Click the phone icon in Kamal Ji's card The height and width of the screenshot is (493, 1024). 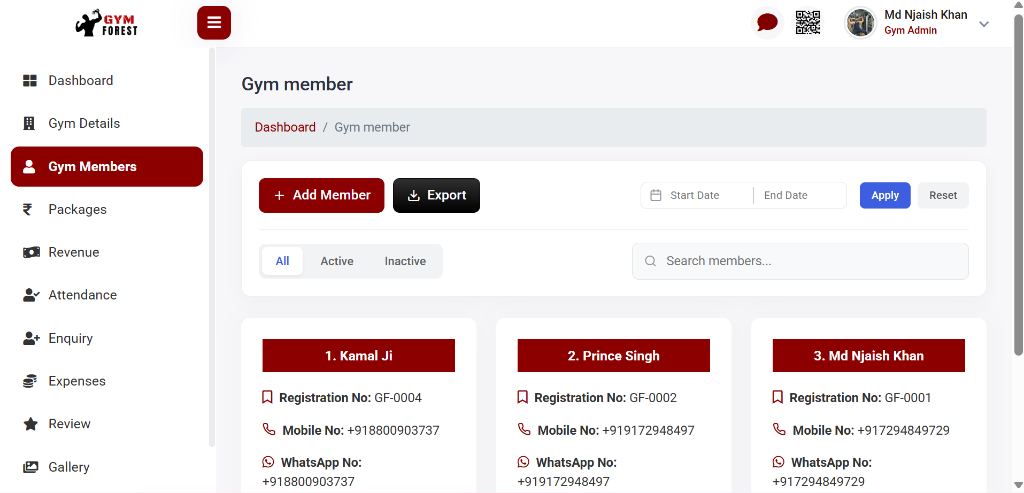point(269,429)
